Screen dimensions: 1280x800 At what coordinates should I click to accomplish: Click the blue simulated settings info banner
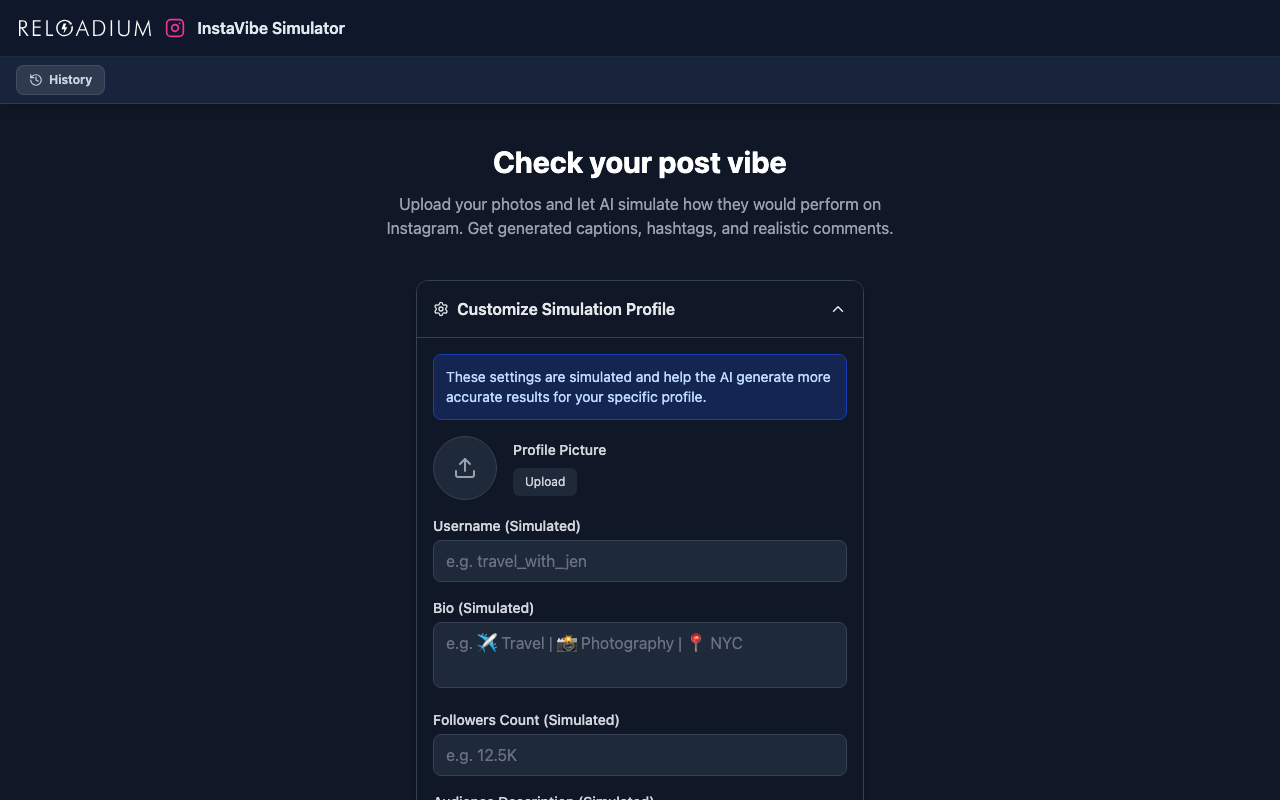pyautogui.click(x=640, y=387)
